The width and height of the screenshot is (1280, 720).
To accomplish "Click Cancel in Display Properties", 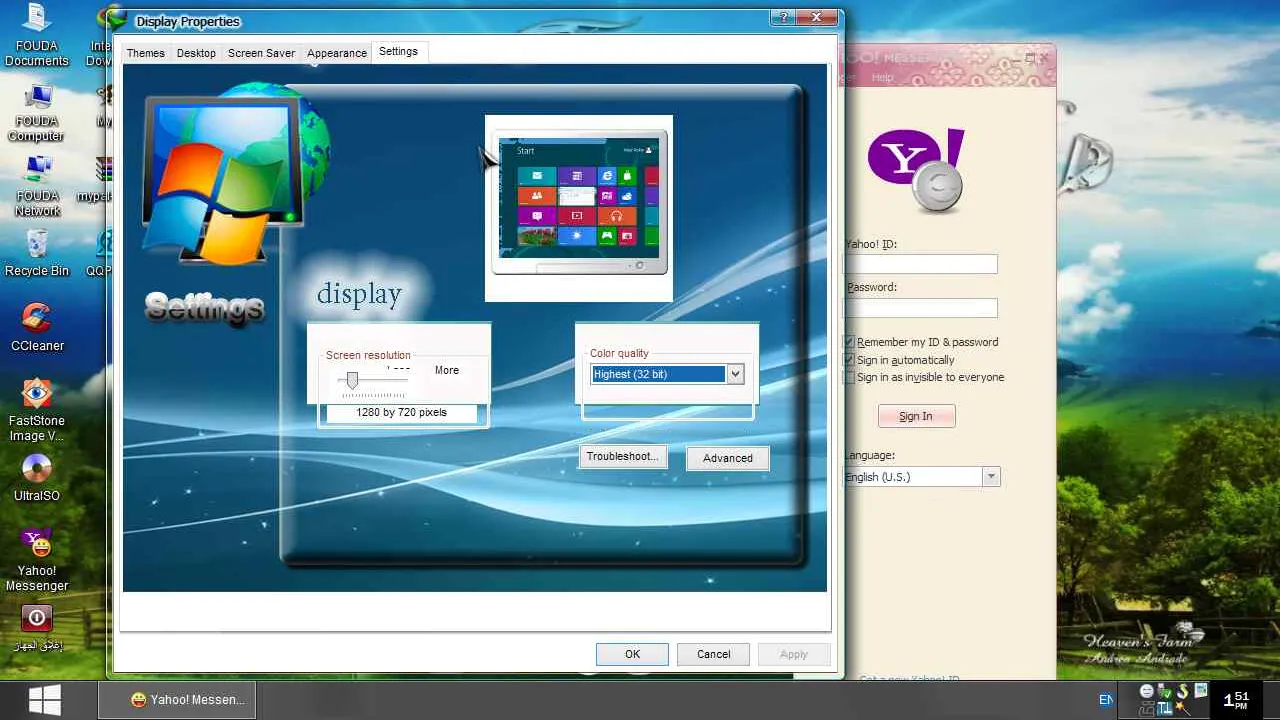I will pos(714,654).
